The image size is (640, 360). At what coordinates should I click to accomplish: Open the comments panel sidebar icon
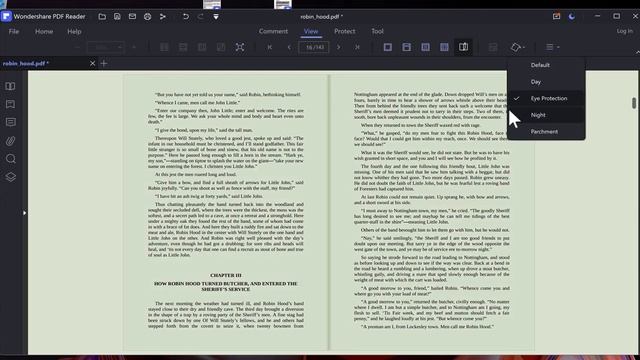11,122
